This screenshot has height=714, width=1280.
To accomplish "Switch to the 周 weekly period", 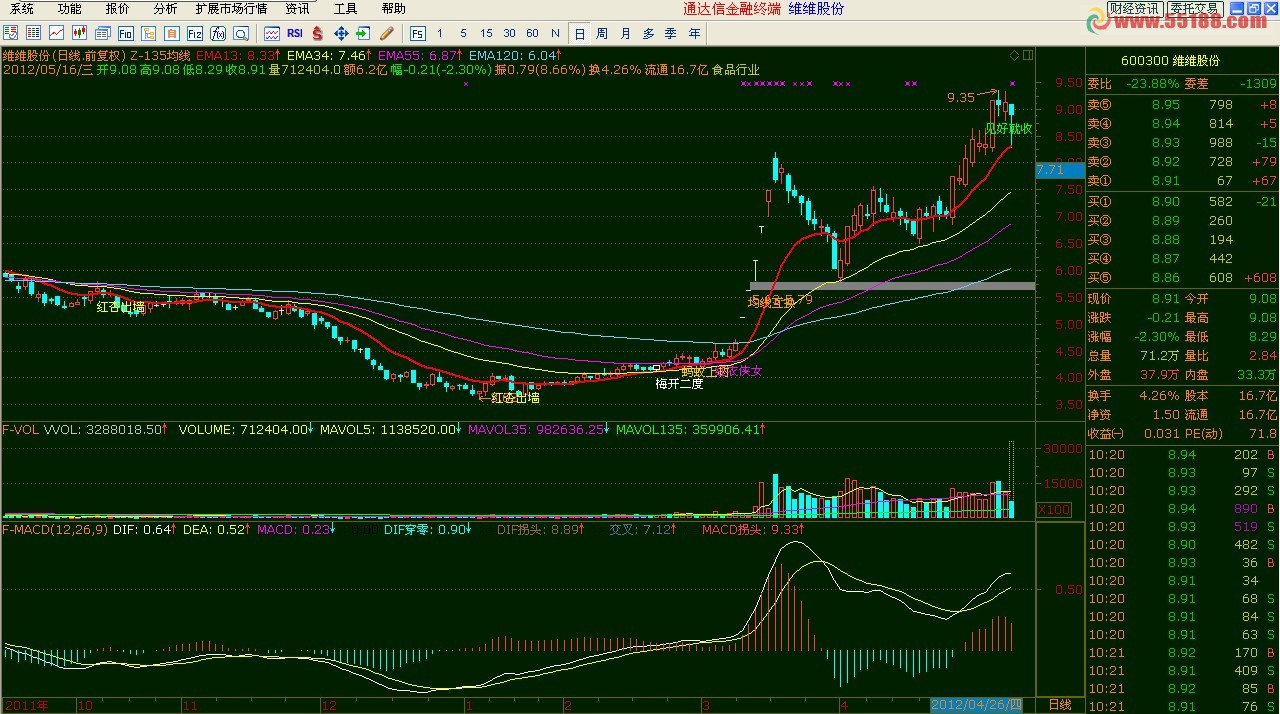I will coord(602,33).
